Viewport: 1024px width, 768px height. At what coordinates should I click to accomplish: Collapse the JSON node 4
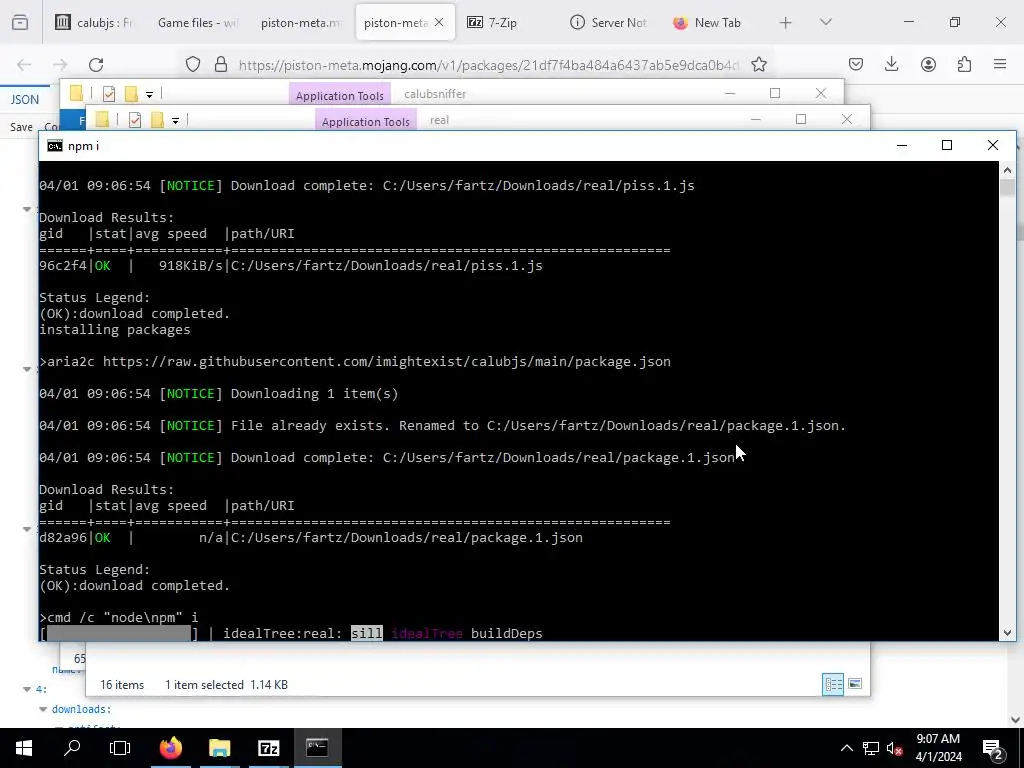point(27,689)
